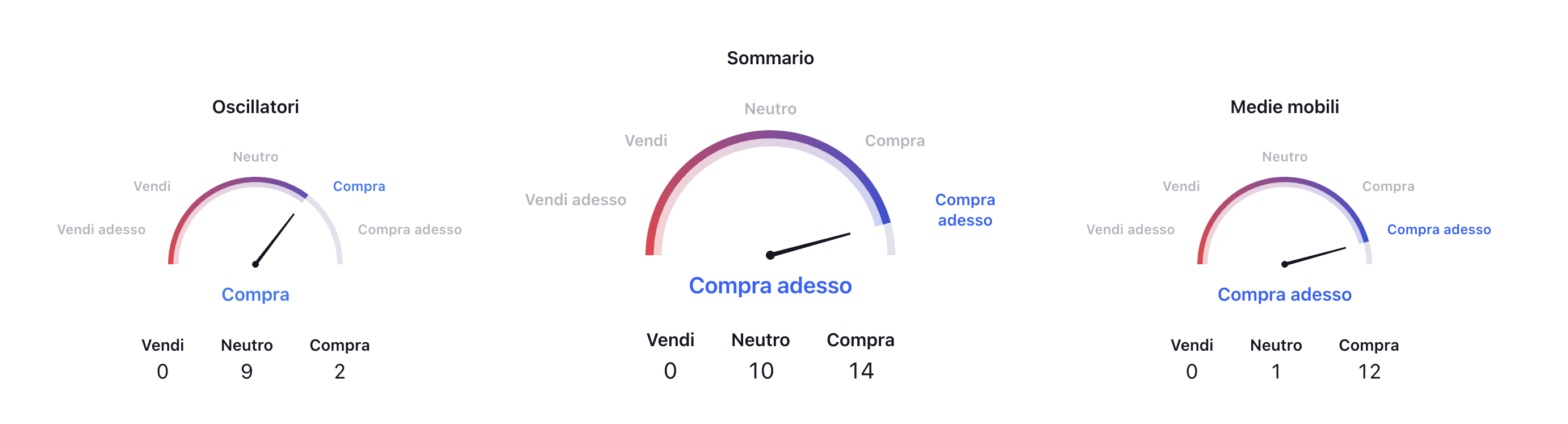Image resolution: width=1568 pixels, height=424 pixels.
Task: Click the Compra count 12 under Medie mobili
Action: pyautogui.click(x=1369, y=371)
